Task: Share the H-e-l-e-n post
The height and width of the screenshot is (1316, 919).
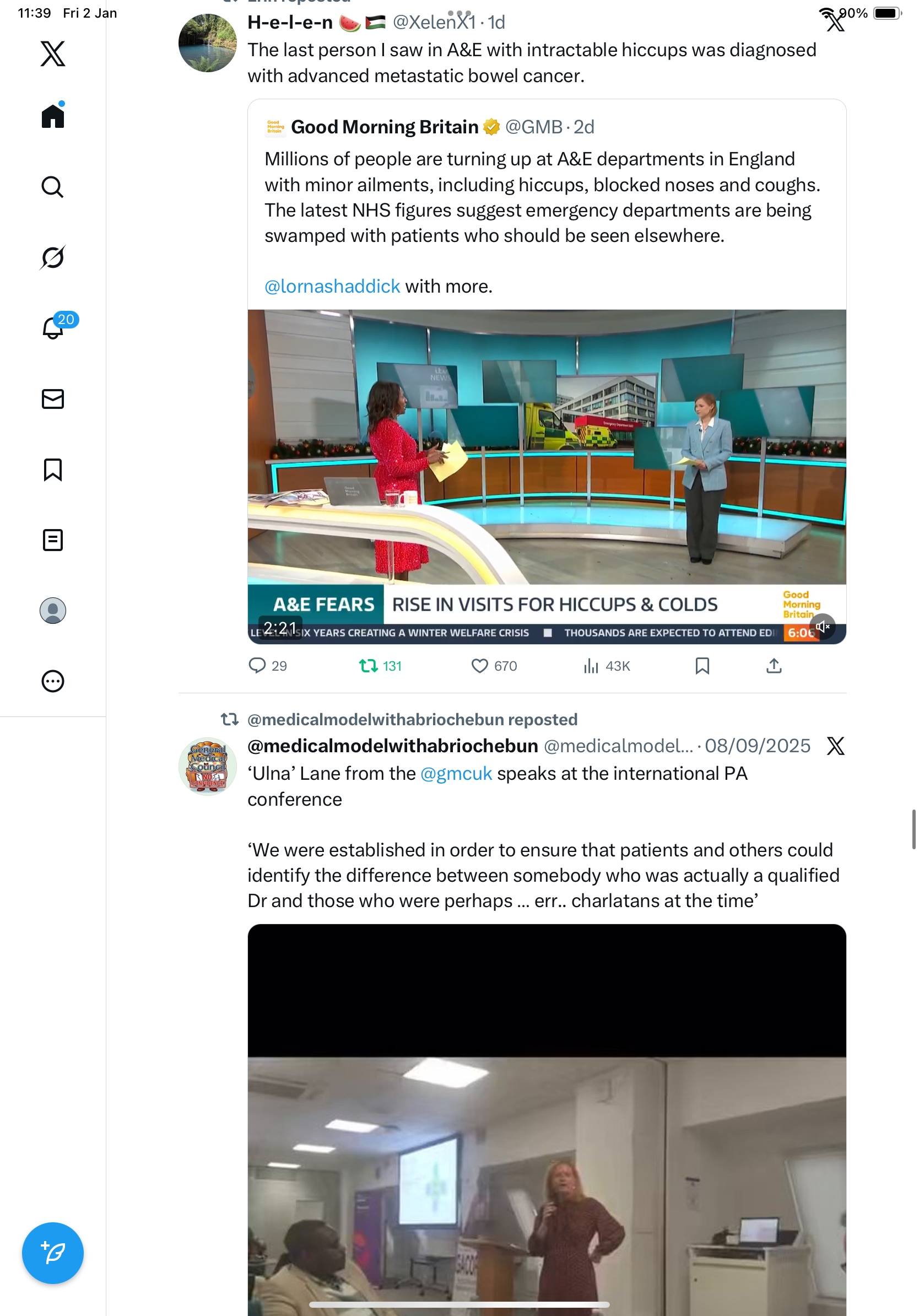Action: (x=774, y=666)
